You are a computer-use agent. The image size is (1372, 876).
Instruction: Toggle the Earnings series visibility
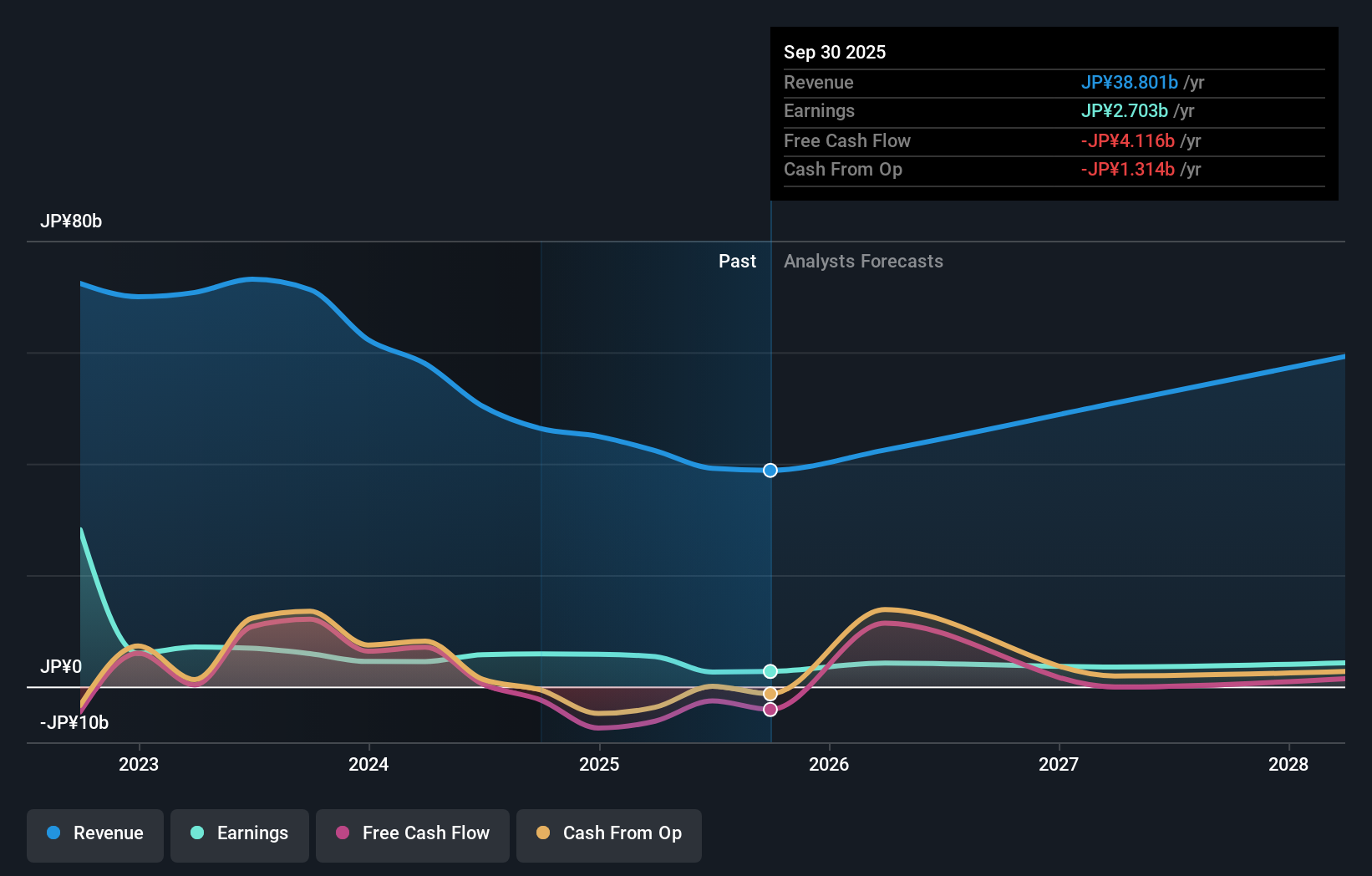click(239, 833)
